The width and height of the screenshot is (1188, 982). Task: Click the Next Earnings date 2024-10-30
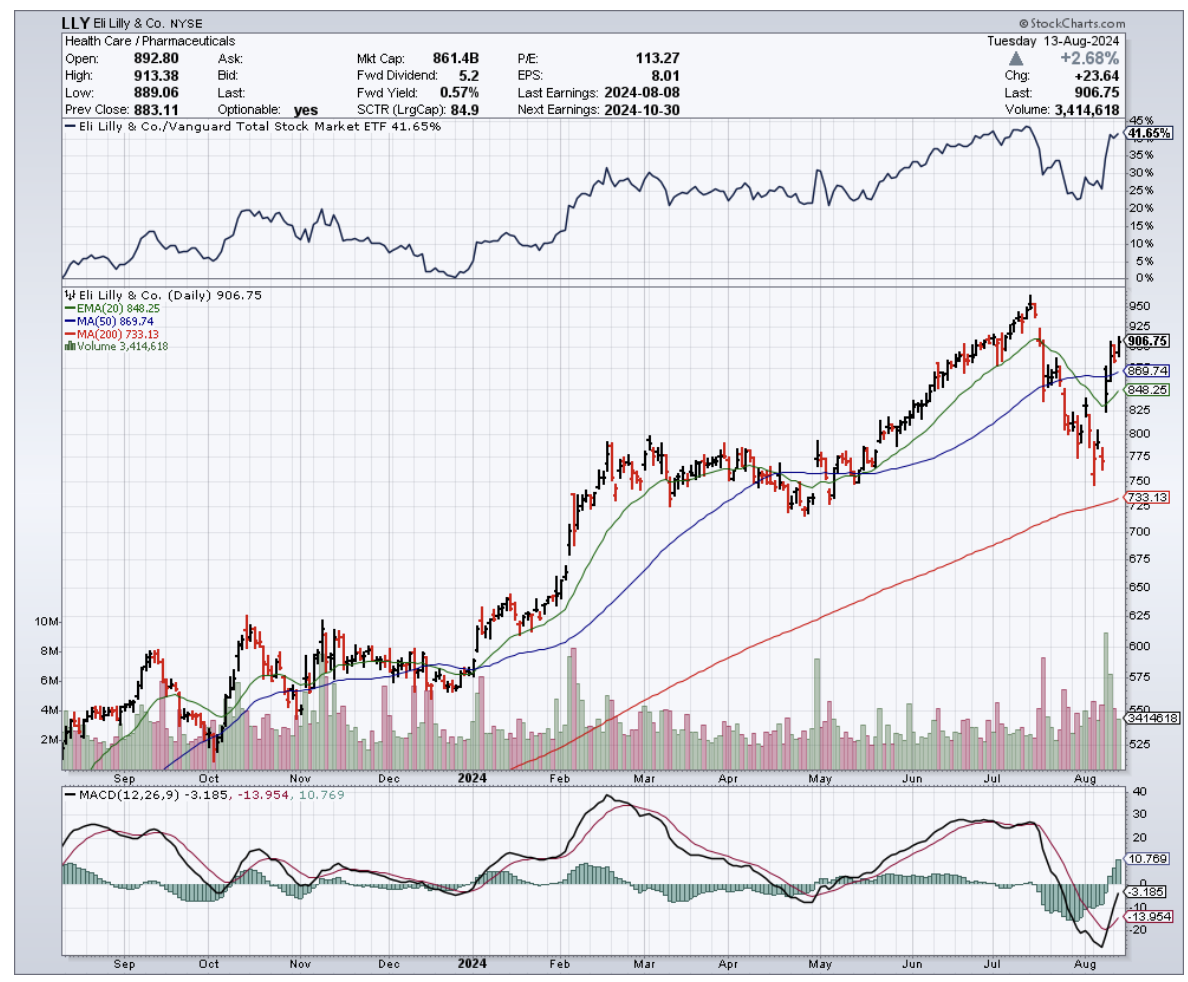point(642,109)
